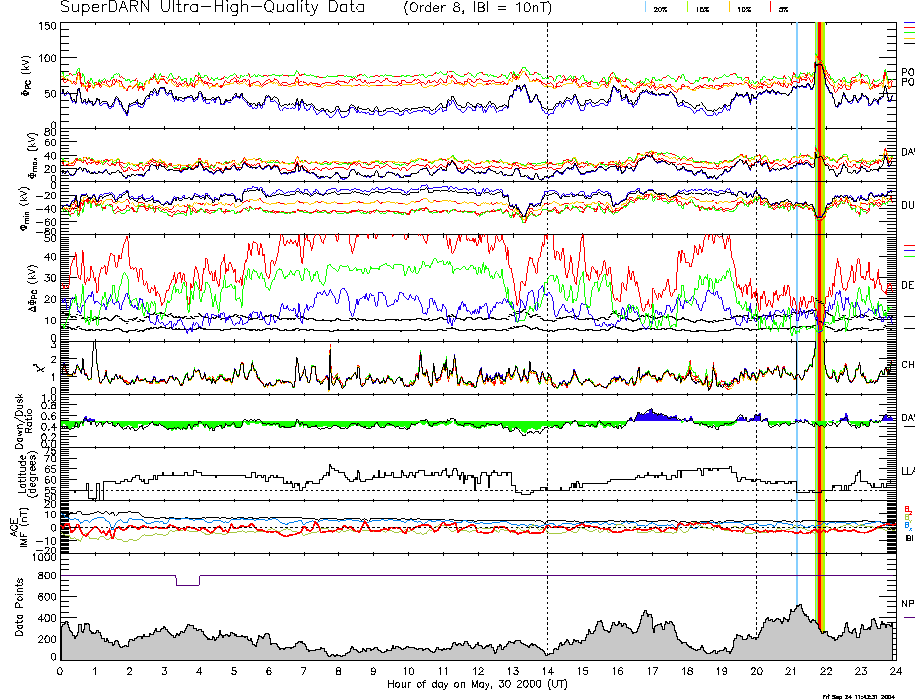The image size is (915, 700).
Task: Click the purple line dip near hour 4
Action: click(x=187, y=584)
